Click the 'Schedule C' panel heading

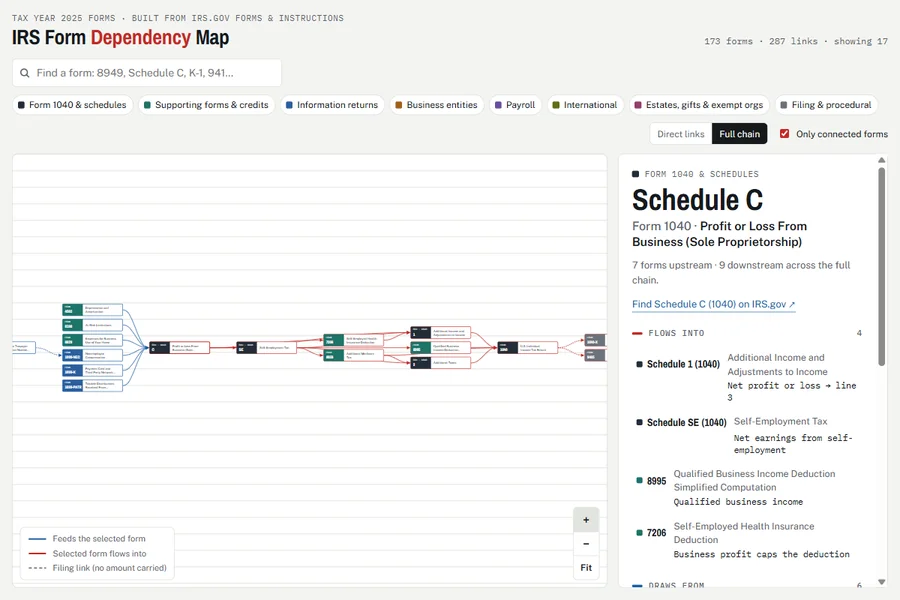click(697, 200)
